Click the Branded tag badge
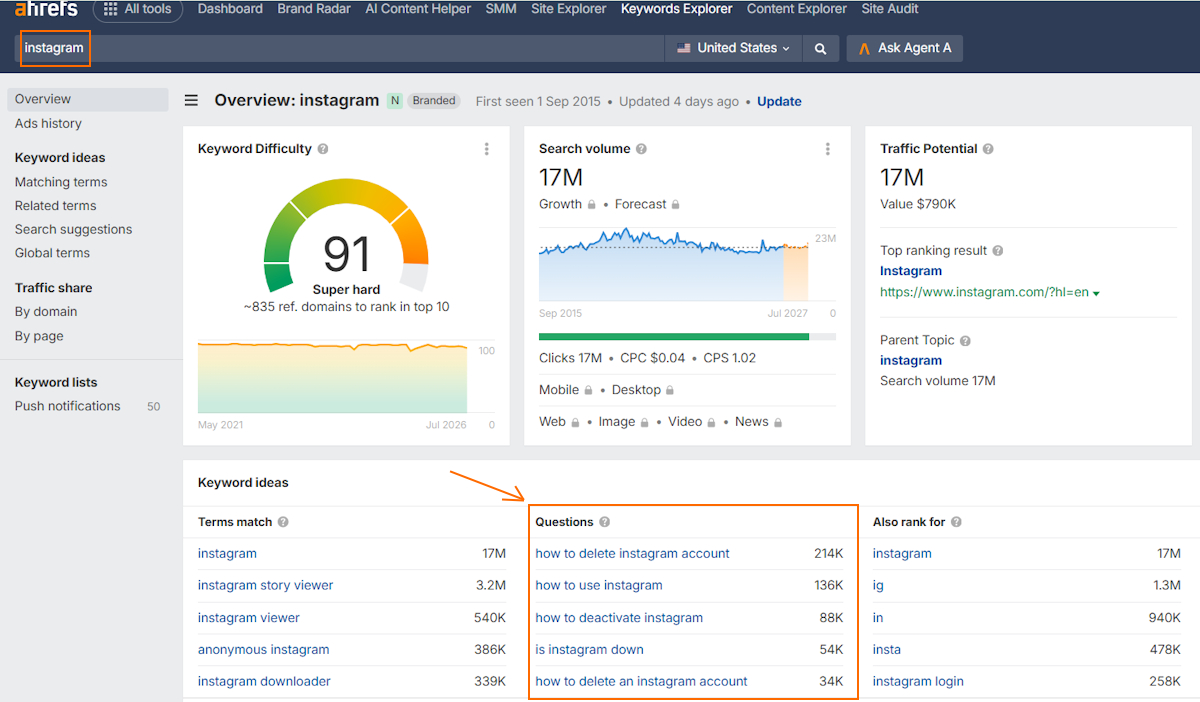Viewport: 1200px width, 702px height. (434, 101)
